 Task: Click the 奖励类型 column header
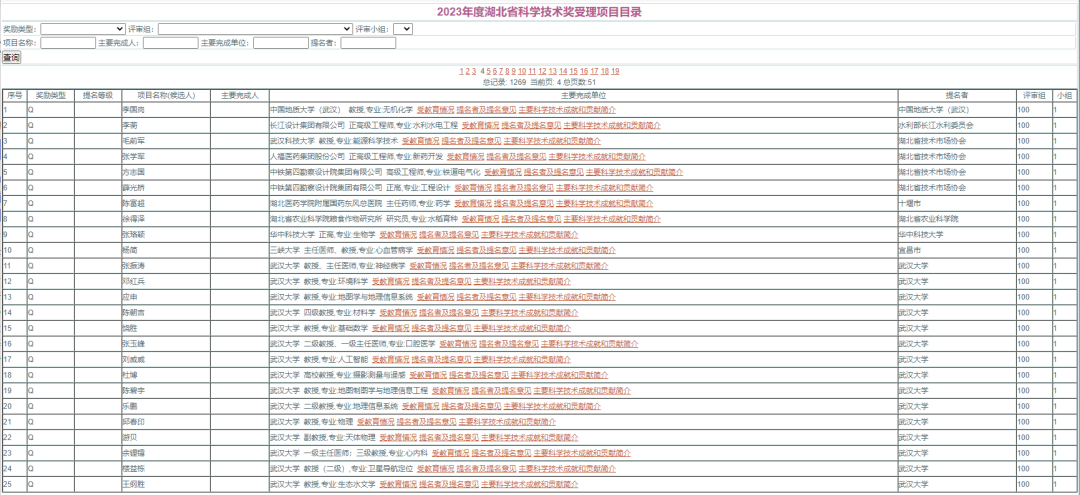pos(50,95)
